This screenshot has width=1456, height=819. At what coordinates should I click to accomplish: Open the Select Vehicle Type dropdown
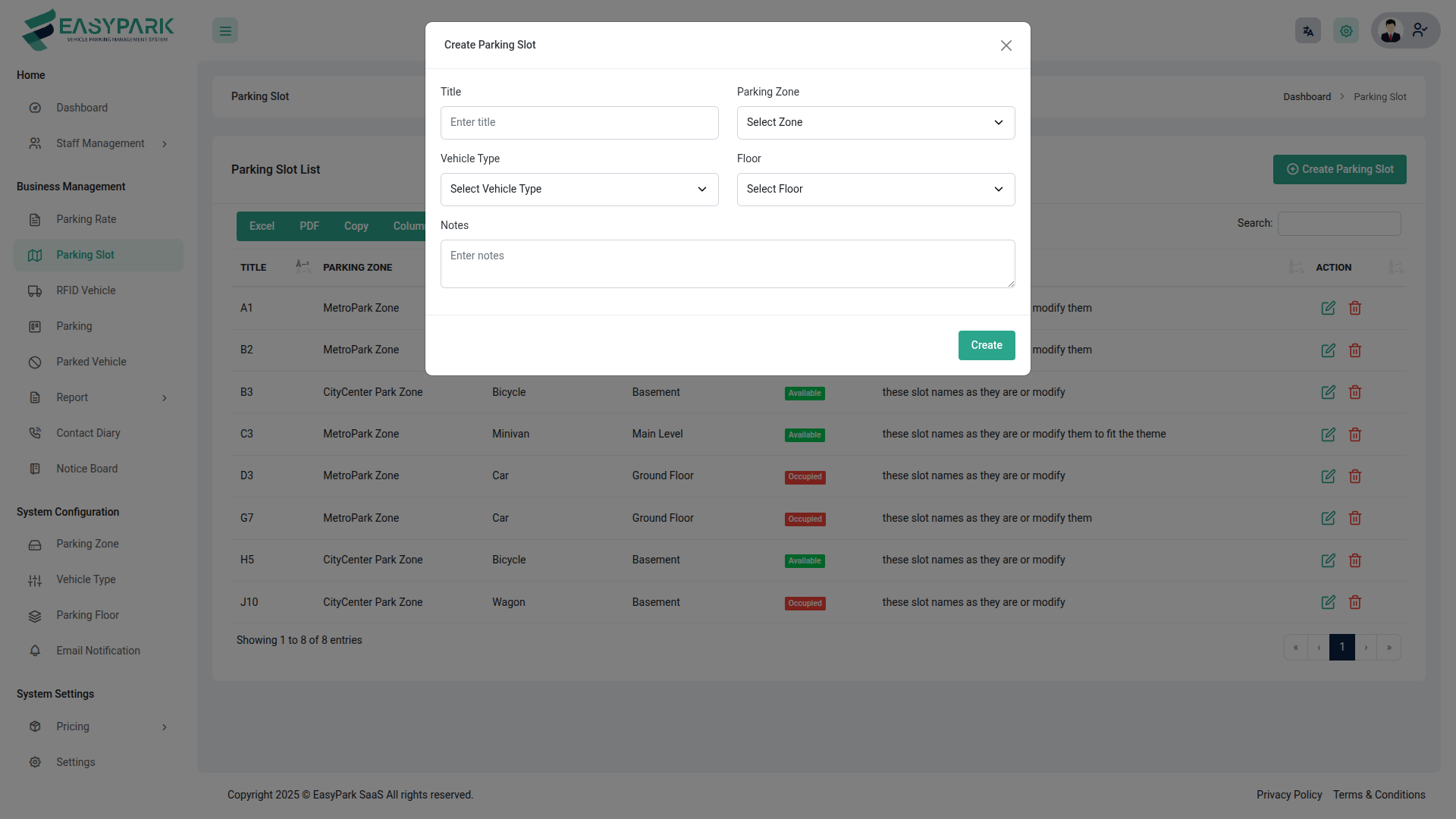coord(579,189)
